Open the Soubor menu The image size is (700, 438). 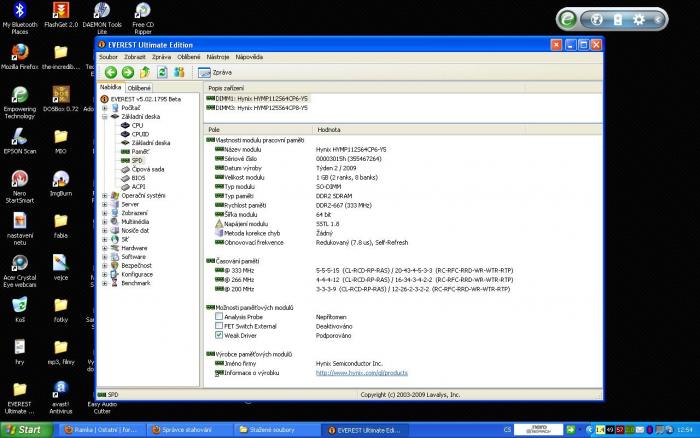coord(108,57)
